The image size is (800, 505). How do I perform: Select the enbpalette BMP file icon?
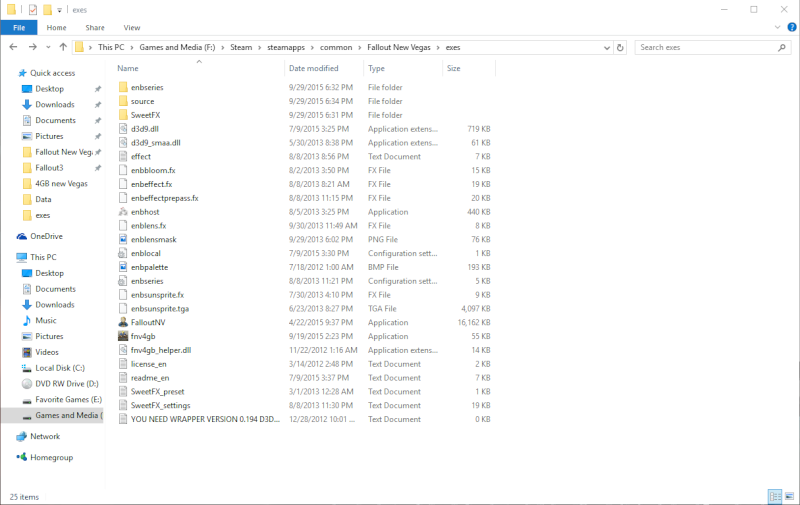(x=123, y=267)
